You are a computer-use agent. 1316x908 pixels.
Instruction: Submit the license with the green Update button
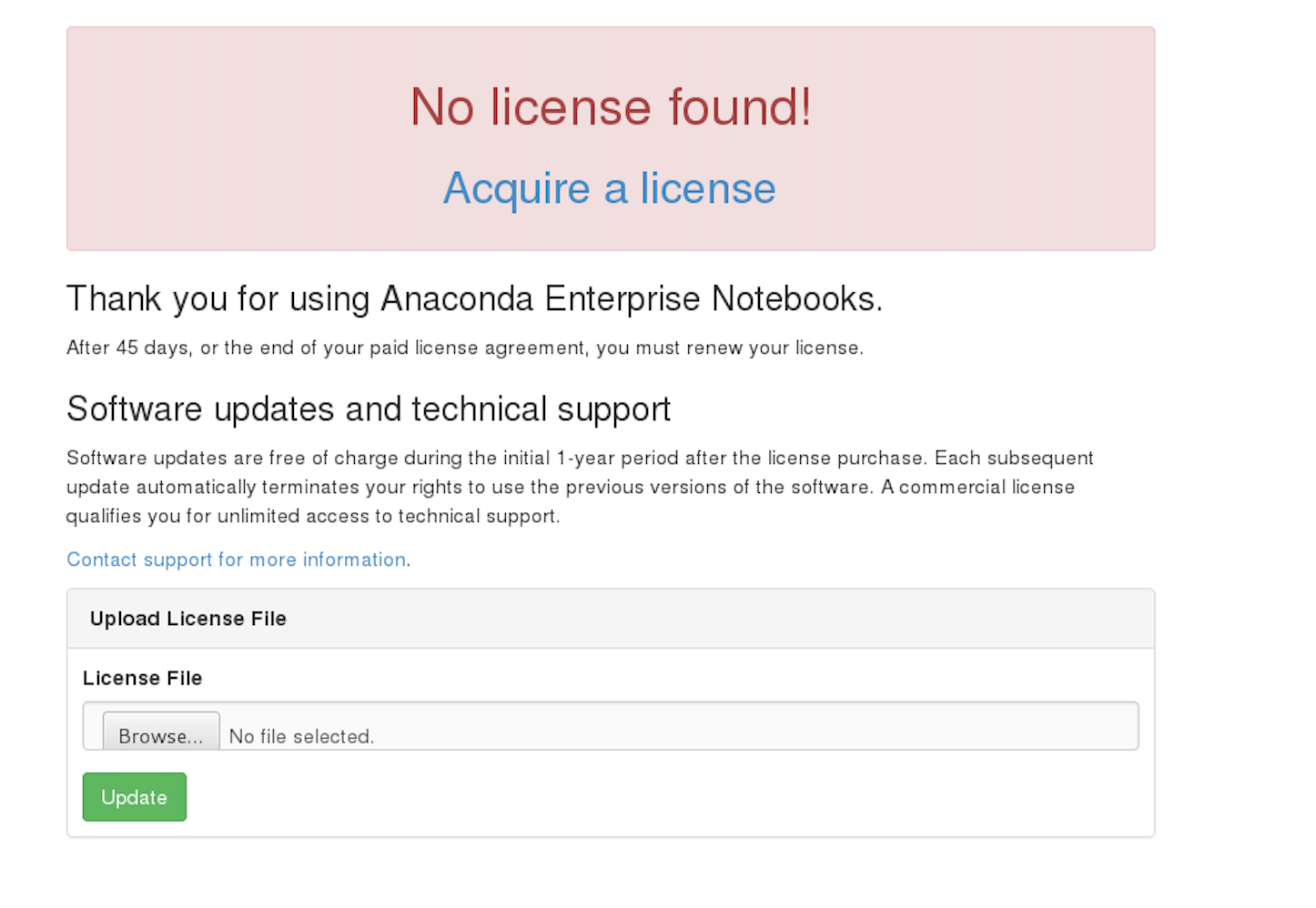134,797
